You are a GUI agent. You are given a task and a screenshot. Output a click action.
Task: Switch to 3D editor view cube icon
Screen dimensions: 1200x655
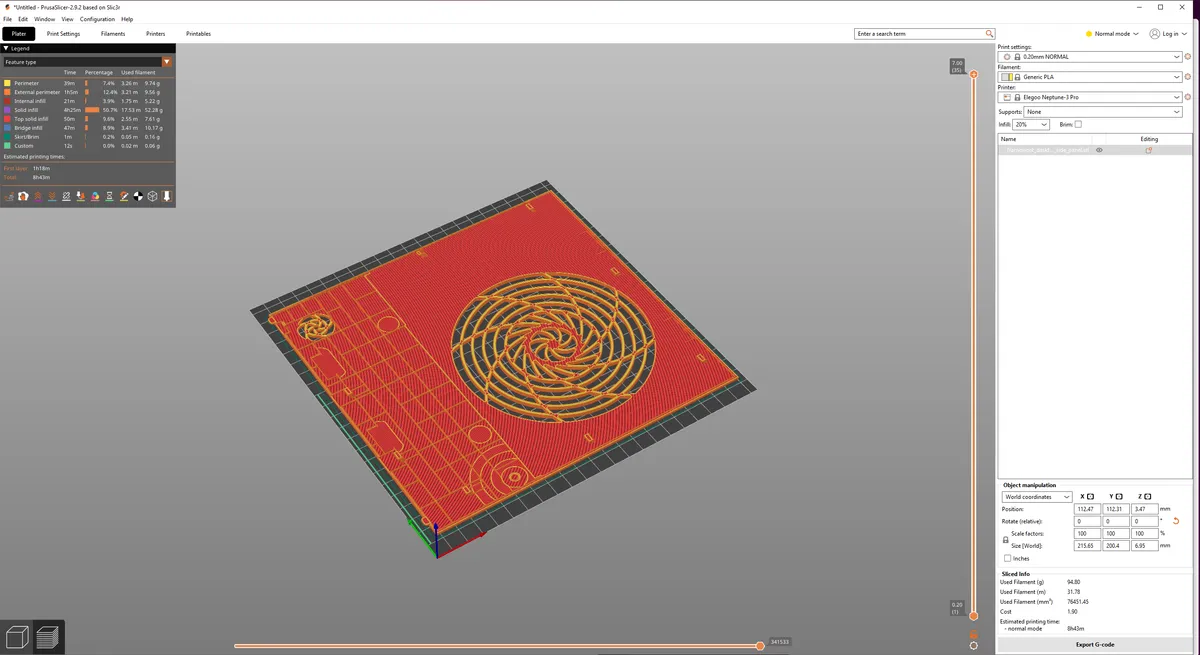(17, 637)
